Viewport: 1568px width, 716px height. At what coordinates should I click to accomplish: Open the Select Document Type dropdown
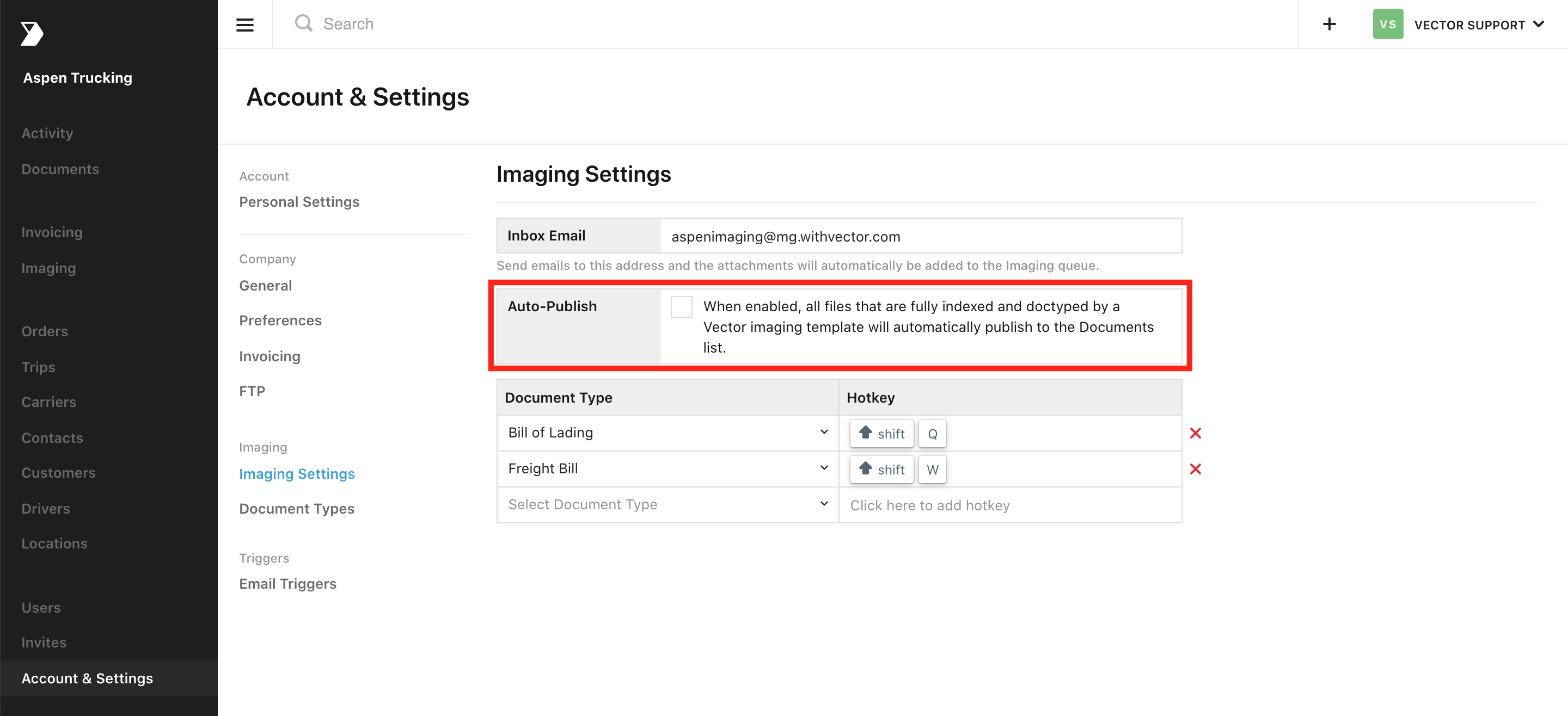(x=667, y=504)
